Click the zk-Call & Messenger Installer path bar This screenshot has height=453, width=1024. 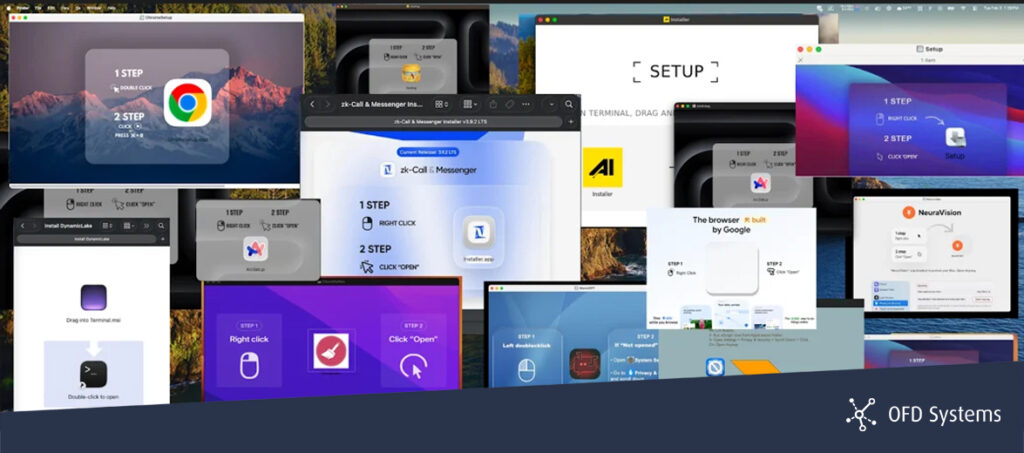click(440, 122)
